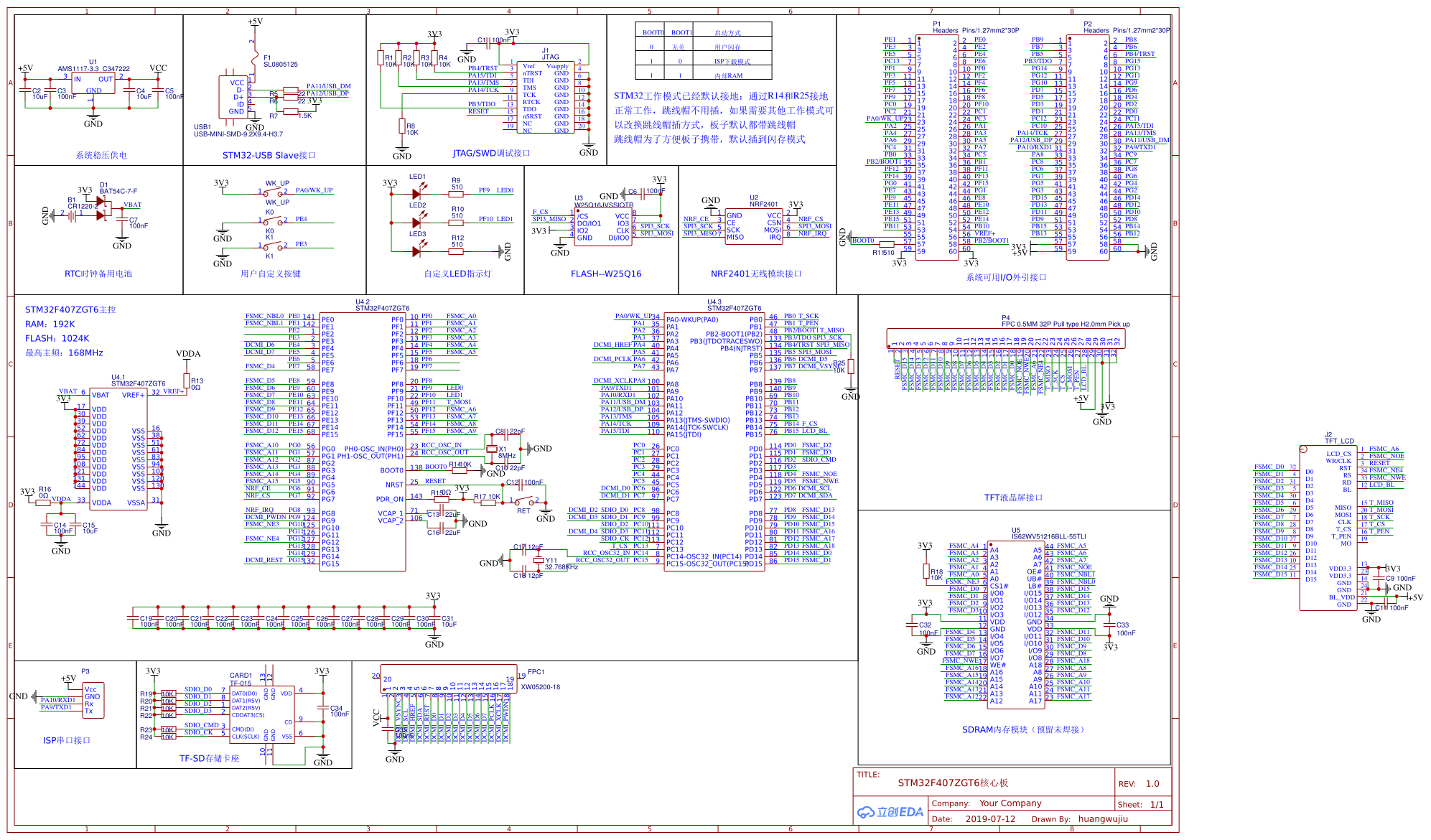Click the 'RTC时钟备用电池' label

click(98, 274)
